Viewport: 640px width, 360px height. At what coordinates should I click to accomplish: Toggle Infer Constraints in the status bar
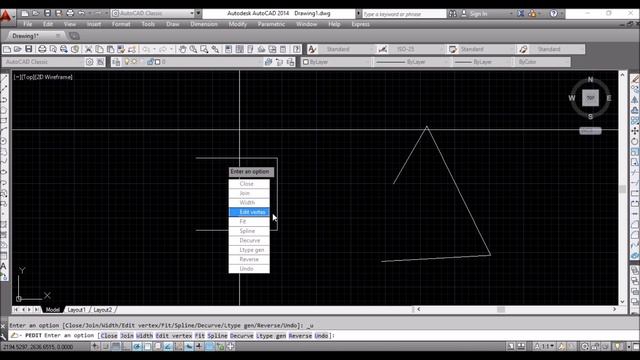click(x=95, y=347)
